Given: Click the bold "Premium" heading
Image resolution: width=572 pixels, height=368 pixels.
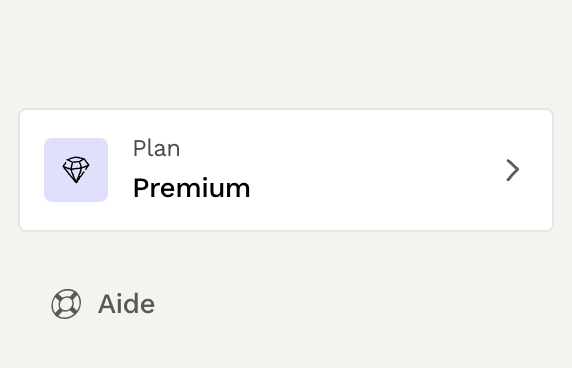Looking at the screenshot, I should pos(192,188).
